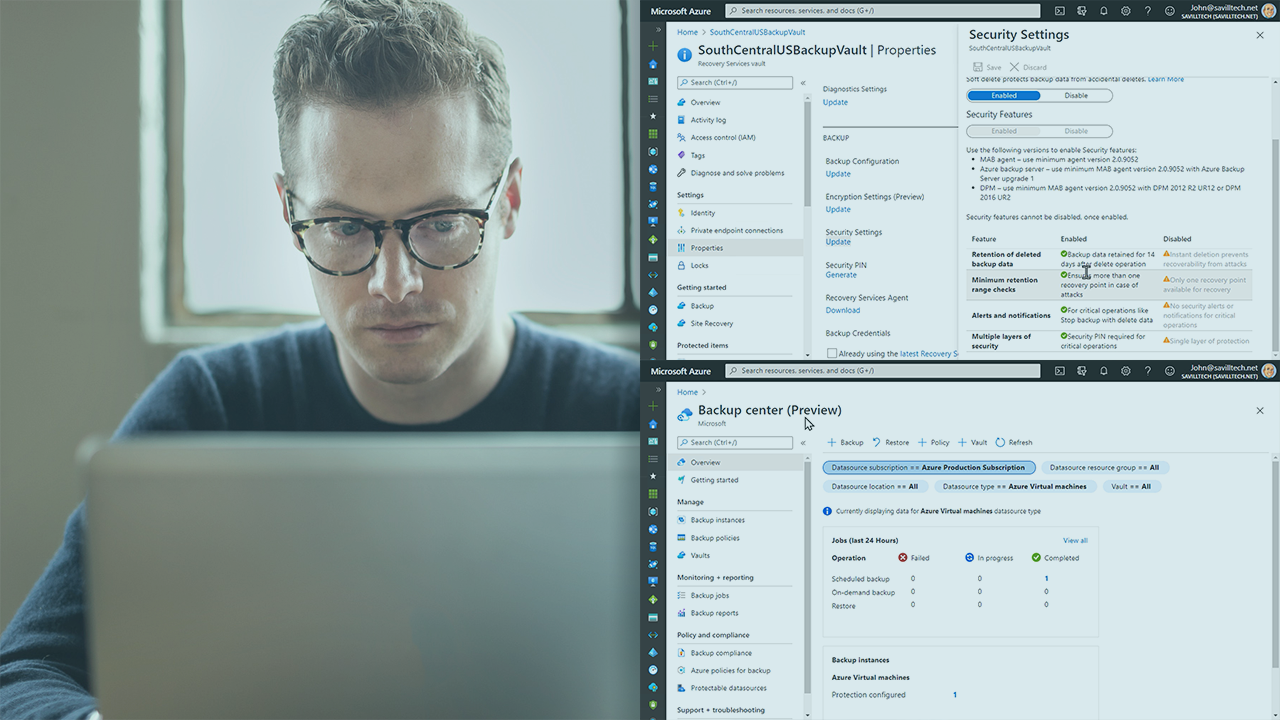The width and height of the screenshot is (1280, 720).
Task: Click the Refresh icon in Backup center toolbar
Action: (x=1000, y=442)
